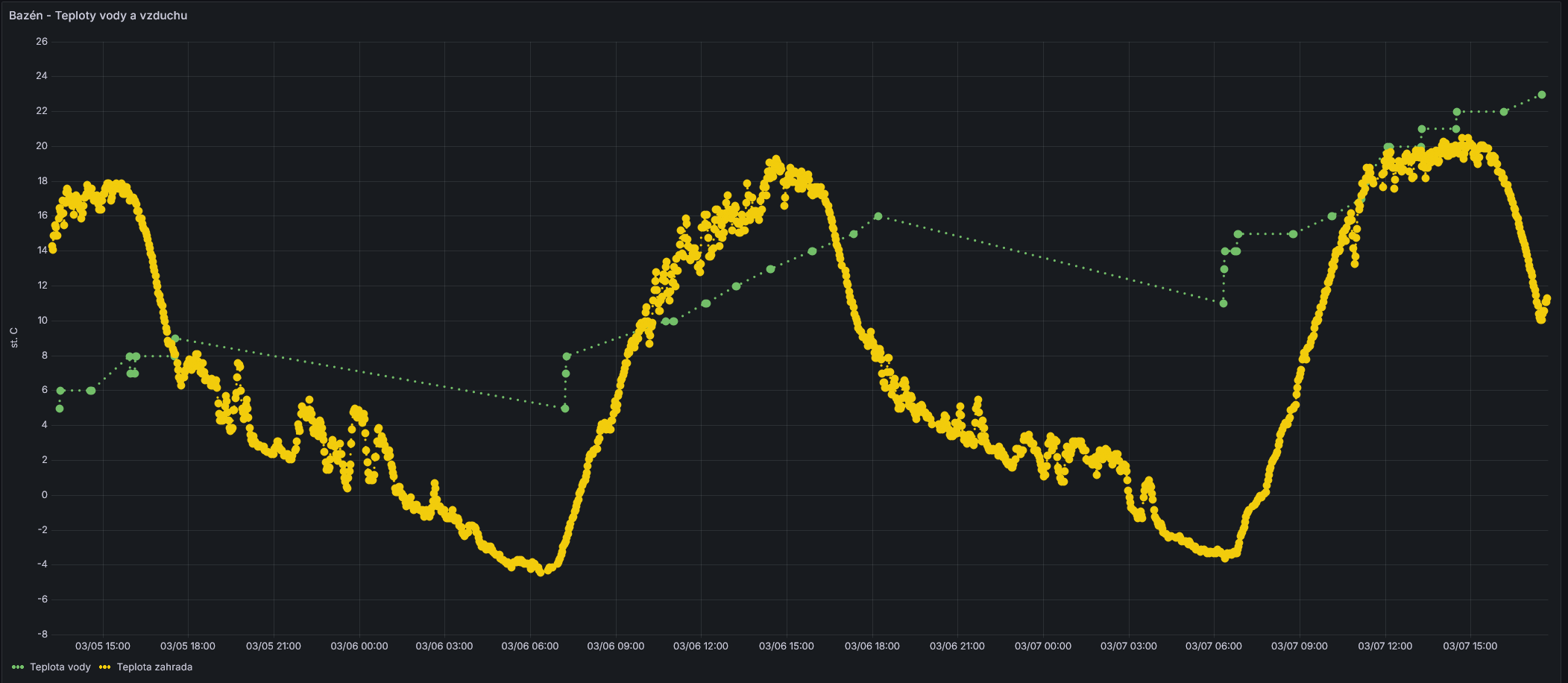This screenshot has width=1568, height=683.
Task: Click the 03/06 15:00 time axis label
Action: [x=787, y=646]
